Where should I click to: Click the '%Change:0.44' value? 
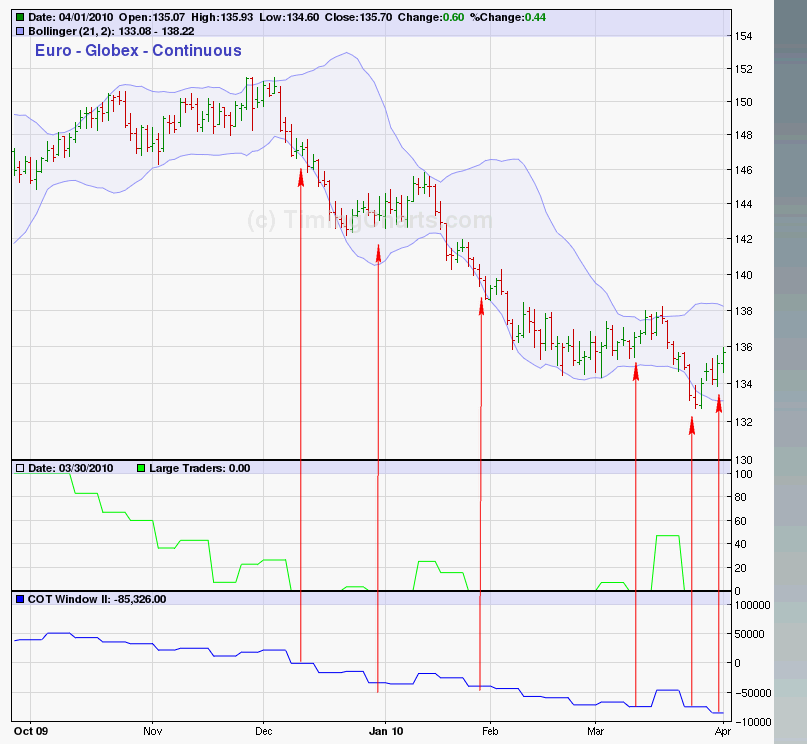click(508, 17)
